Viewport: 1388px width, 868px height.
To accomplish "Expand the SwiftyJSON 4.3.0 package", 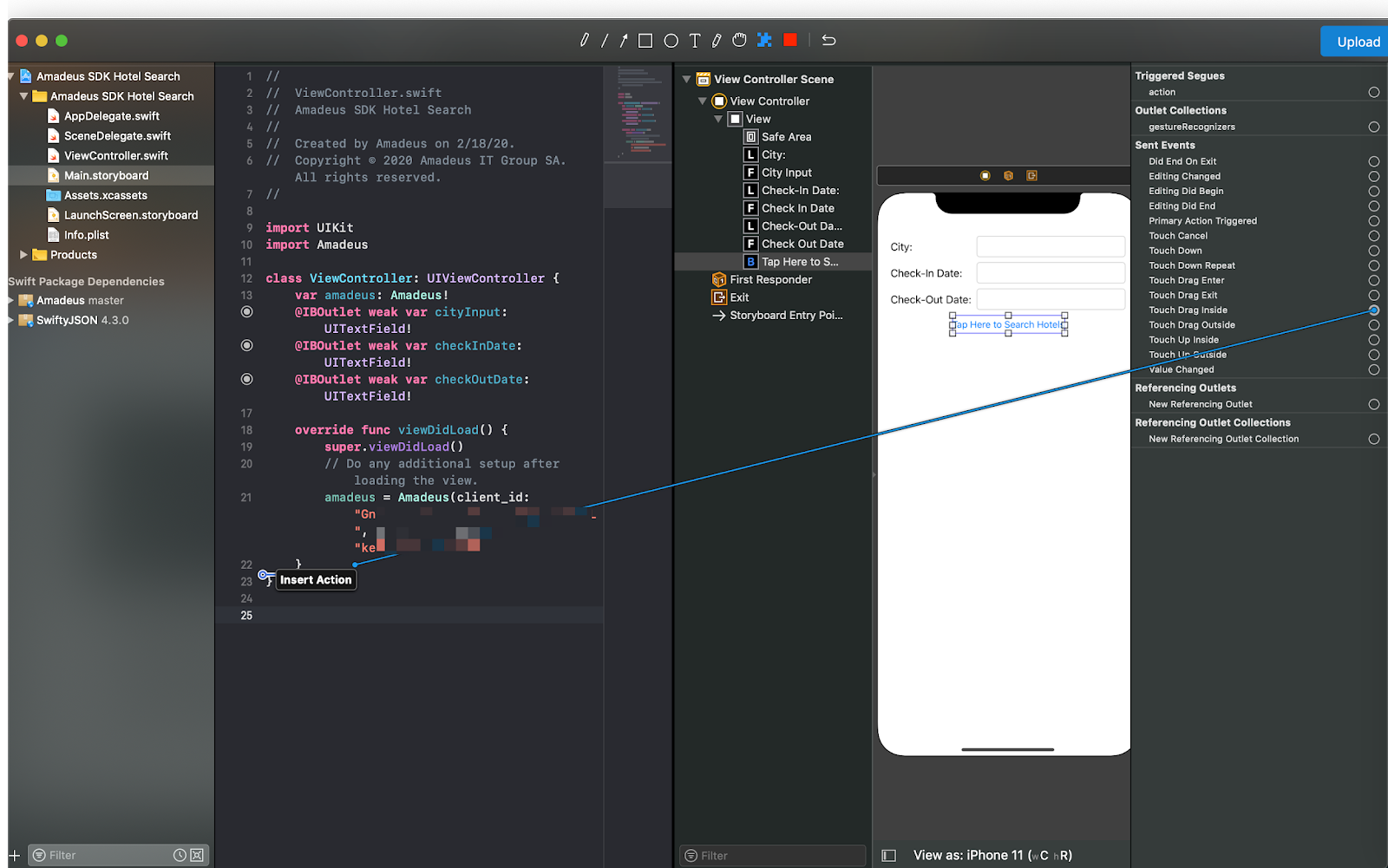I will (11, 320).
